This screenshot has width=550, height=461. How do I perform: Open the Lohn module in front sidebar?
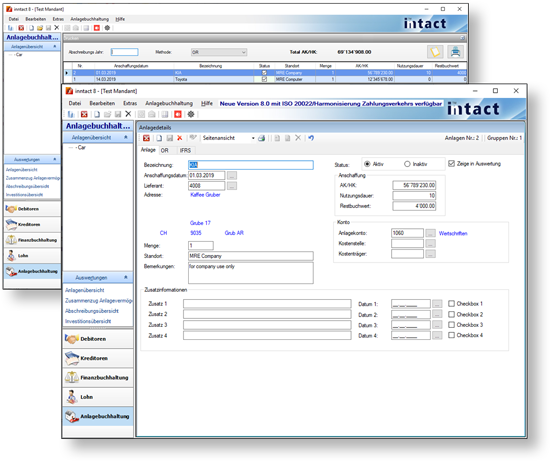click(x=98, y=397)
